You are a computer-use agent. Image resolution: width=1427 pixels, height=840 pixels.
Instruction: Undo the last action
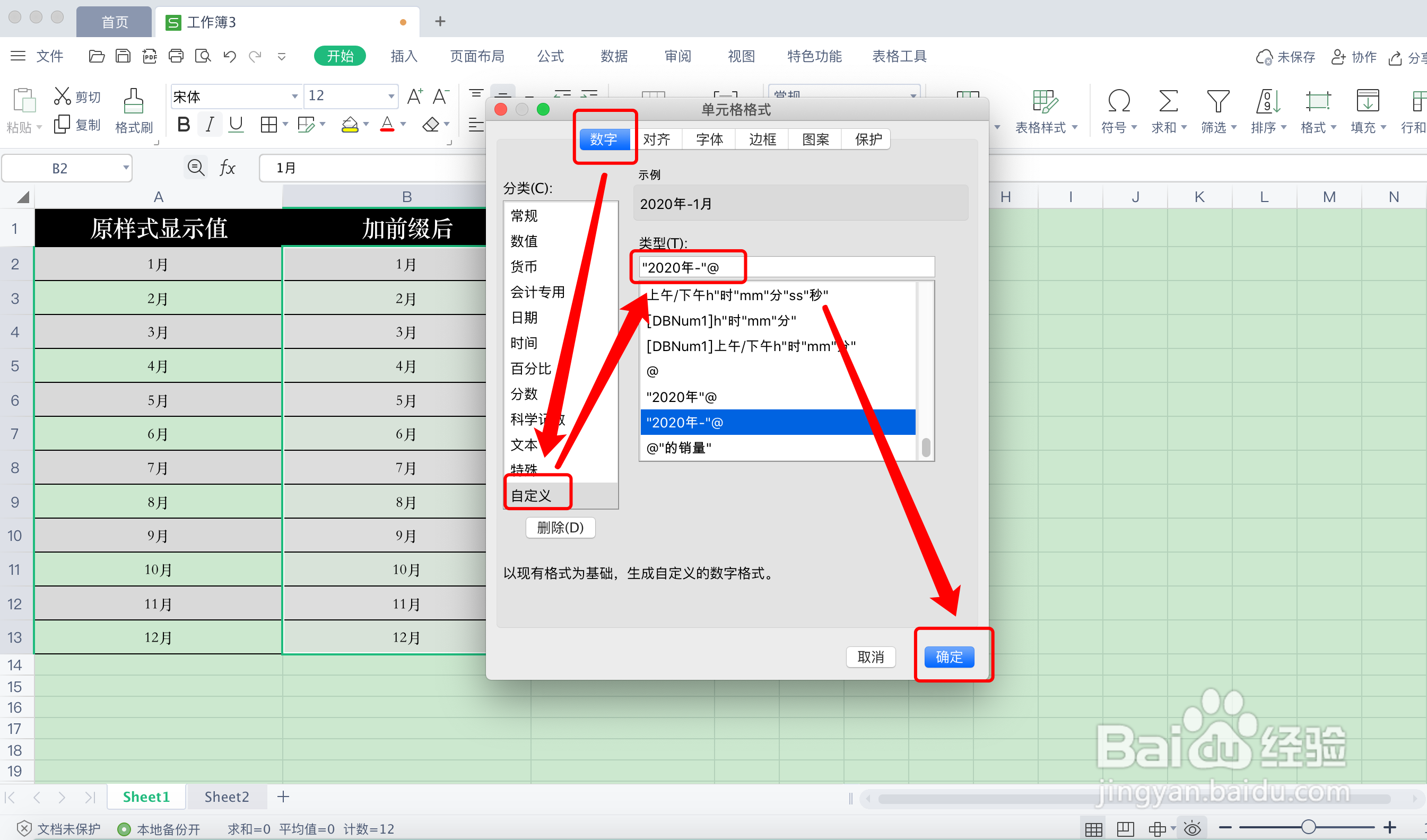click(229, 56)
